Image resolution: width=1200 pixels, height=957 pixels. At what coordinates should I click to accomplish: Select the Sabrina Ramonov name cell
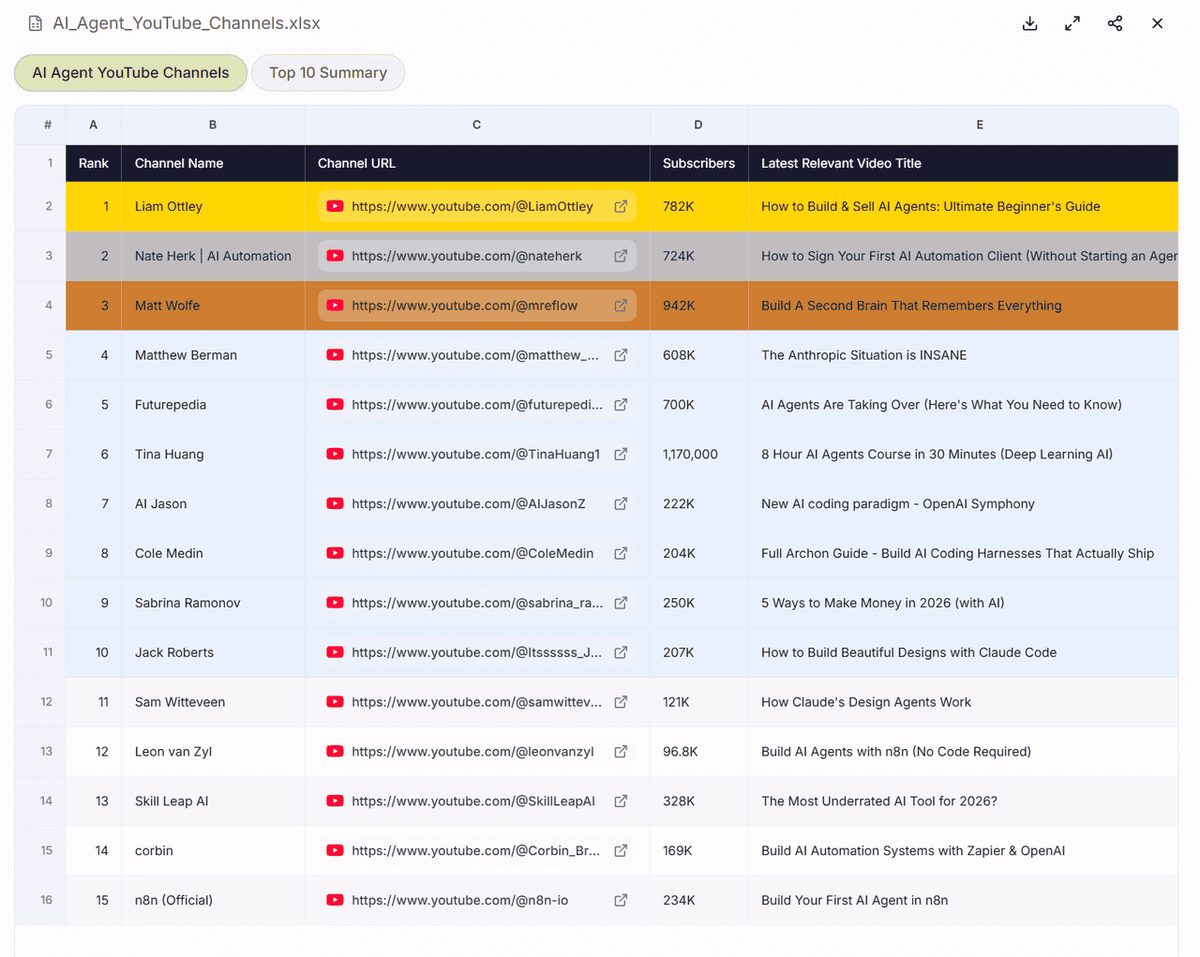coord(213,602)
